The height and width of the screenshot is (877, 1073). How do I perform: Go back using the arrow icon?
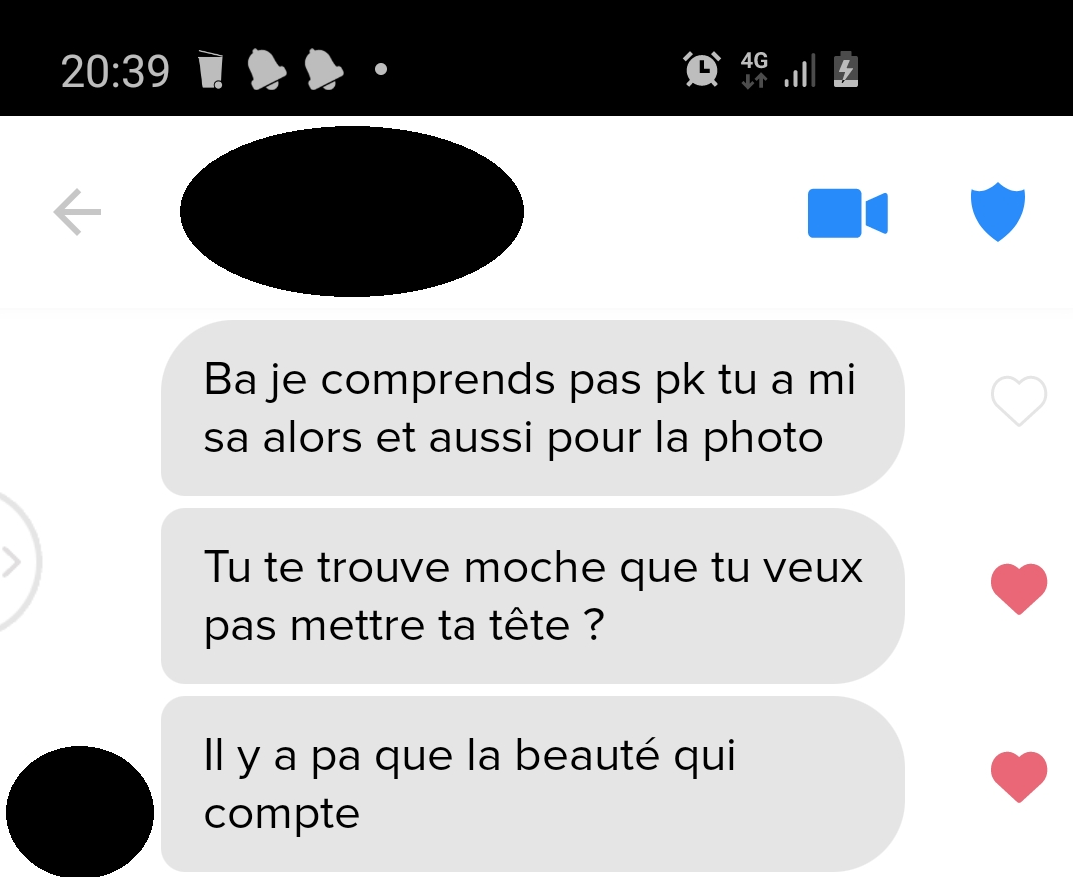point(77,212)
